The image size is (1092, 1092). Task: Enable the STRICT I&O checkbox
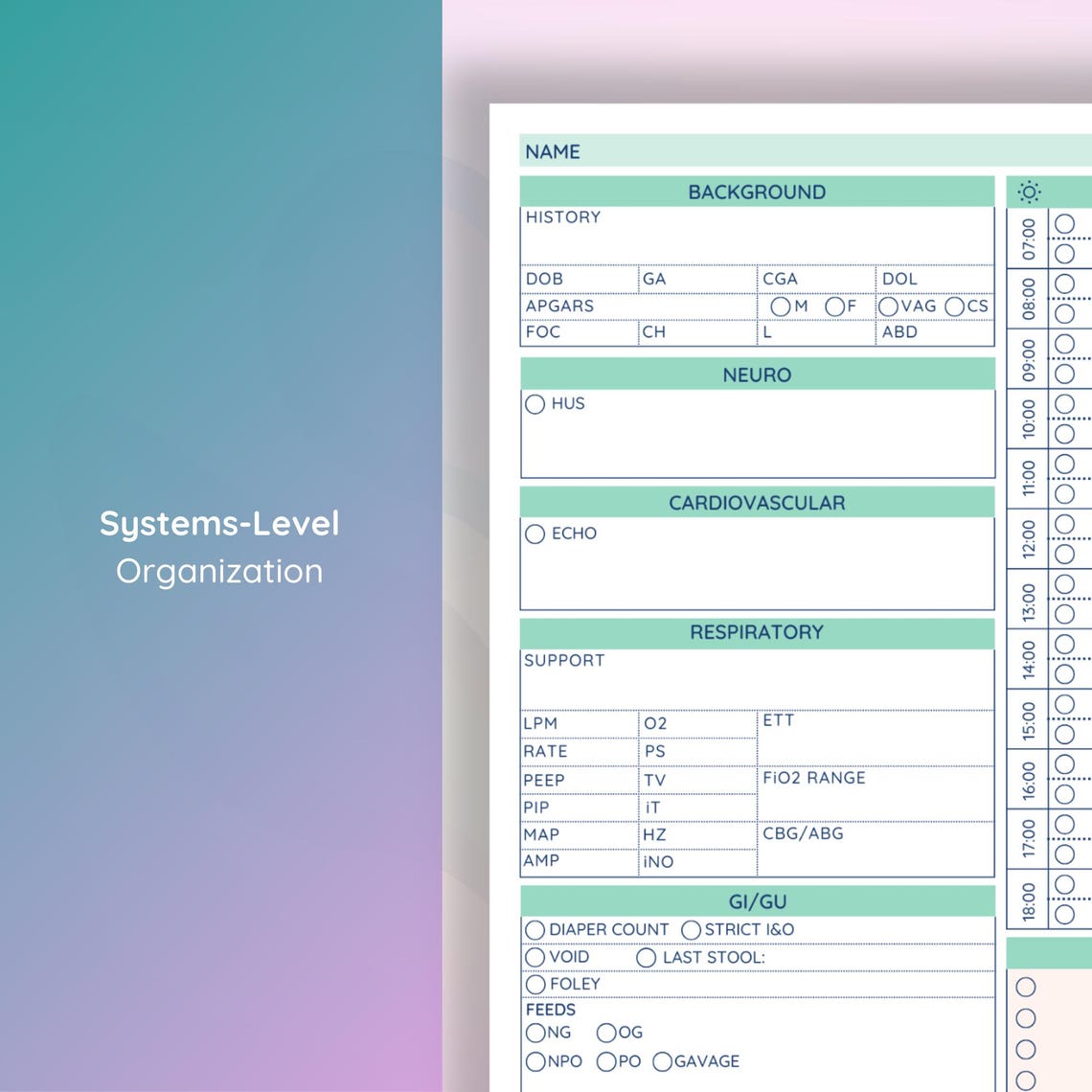pyautogui.click(x=690, y=928)
